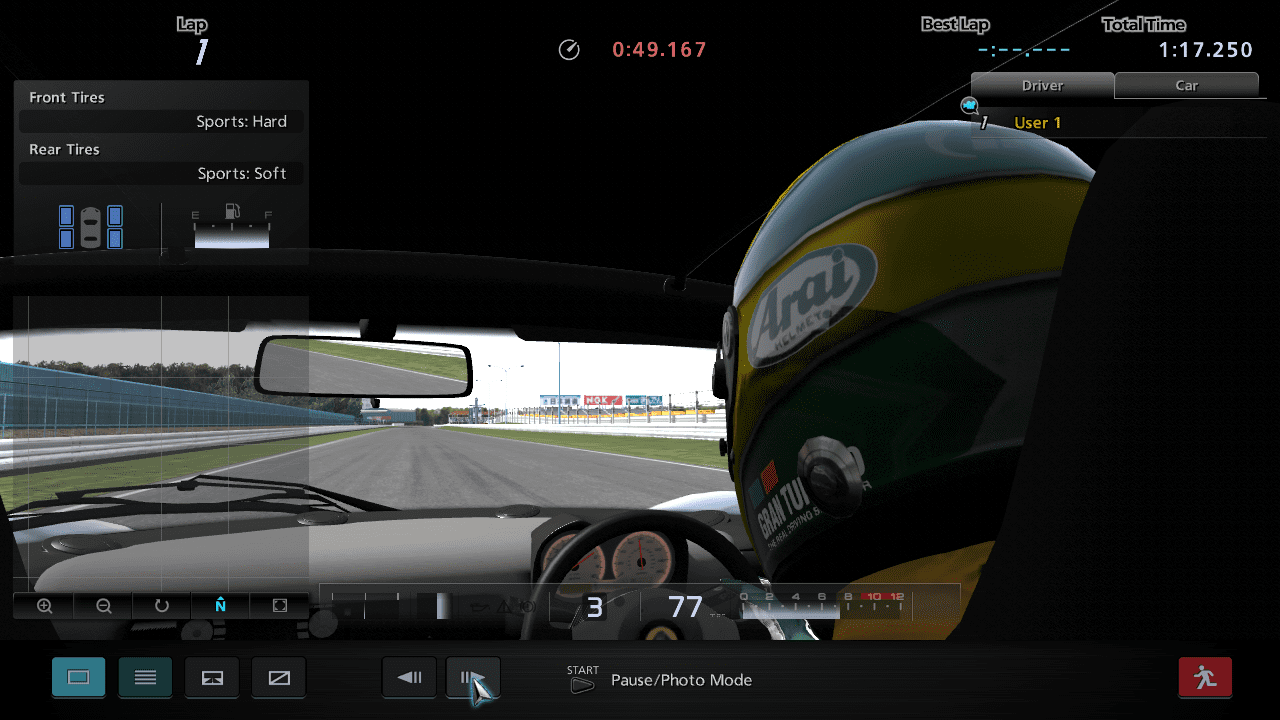Fit the whole course in the map
Screen dimensions: 1280x720
[x=280, y=606]
